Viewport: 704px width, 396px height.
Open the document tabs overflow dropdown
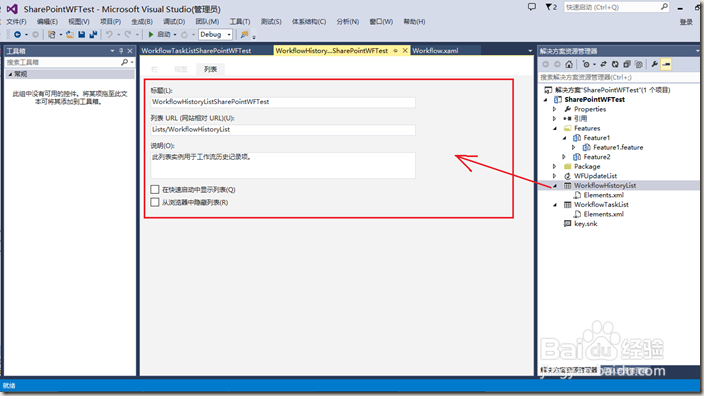coord(530,51)
